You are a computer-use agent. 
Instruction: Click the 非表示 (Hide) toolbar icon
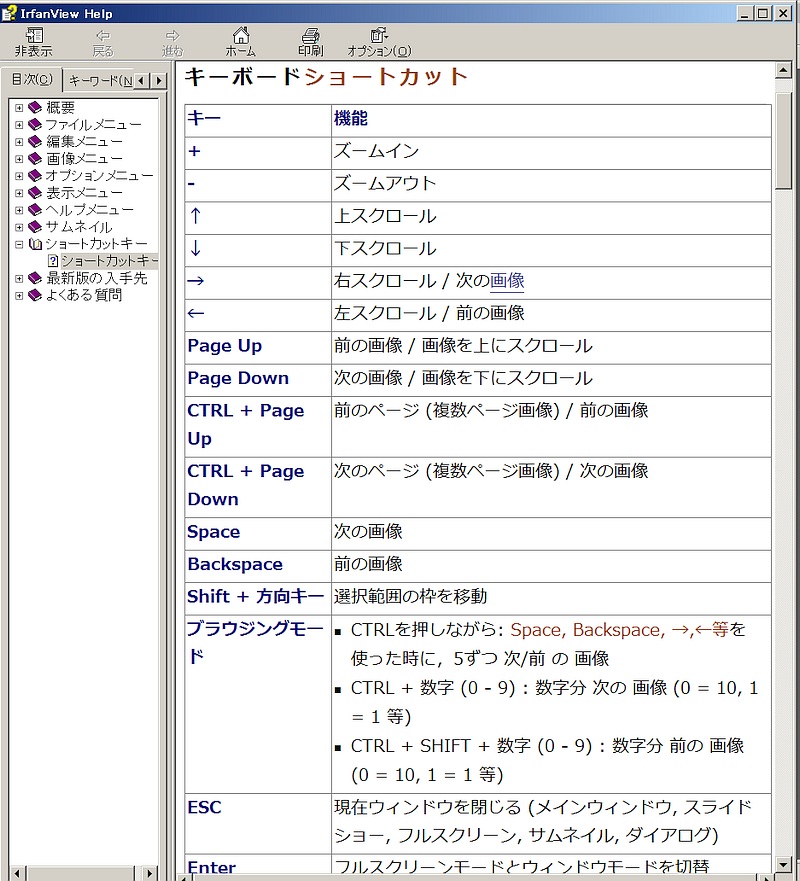[33, 41]
